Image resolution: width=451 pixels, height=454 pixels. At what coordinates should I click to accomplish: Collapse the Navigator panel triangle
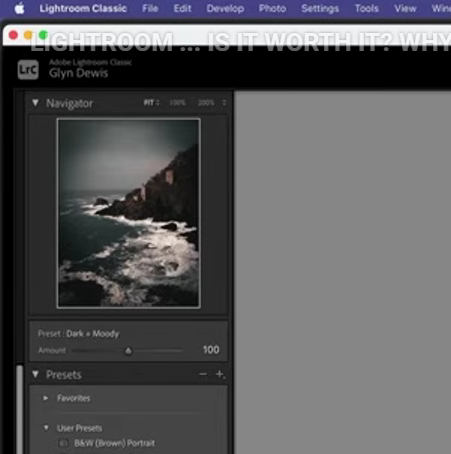35,103
